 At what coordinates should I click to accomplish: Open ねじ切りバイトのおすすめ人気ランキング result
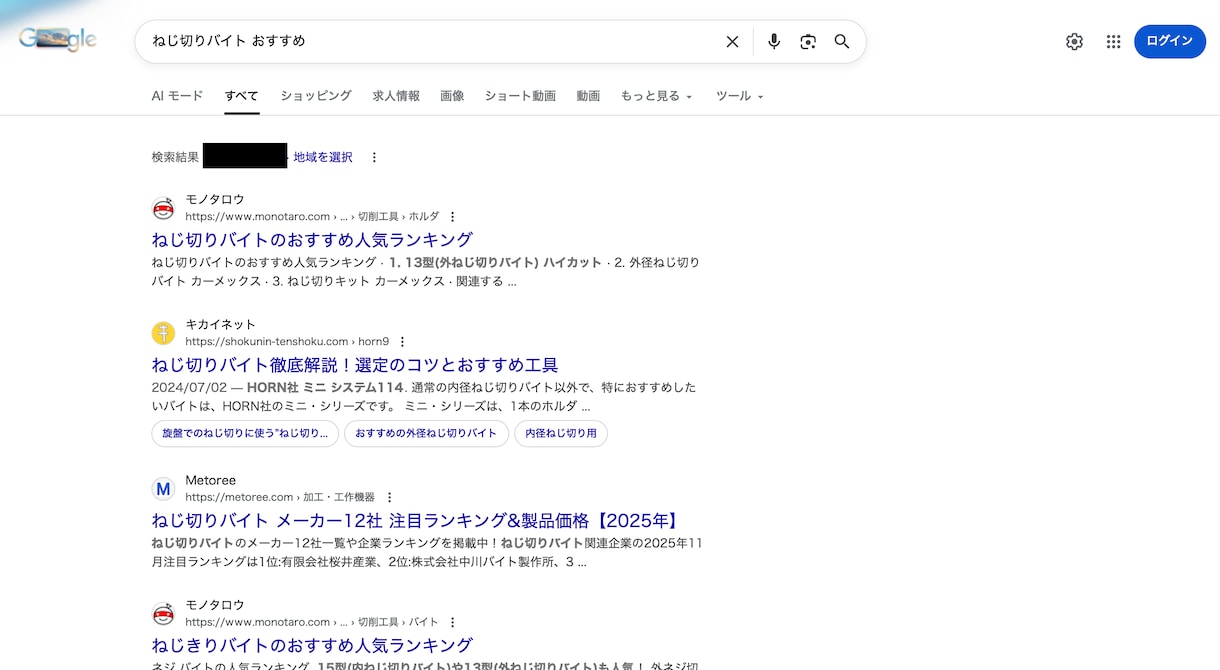[x=312, y=240]
